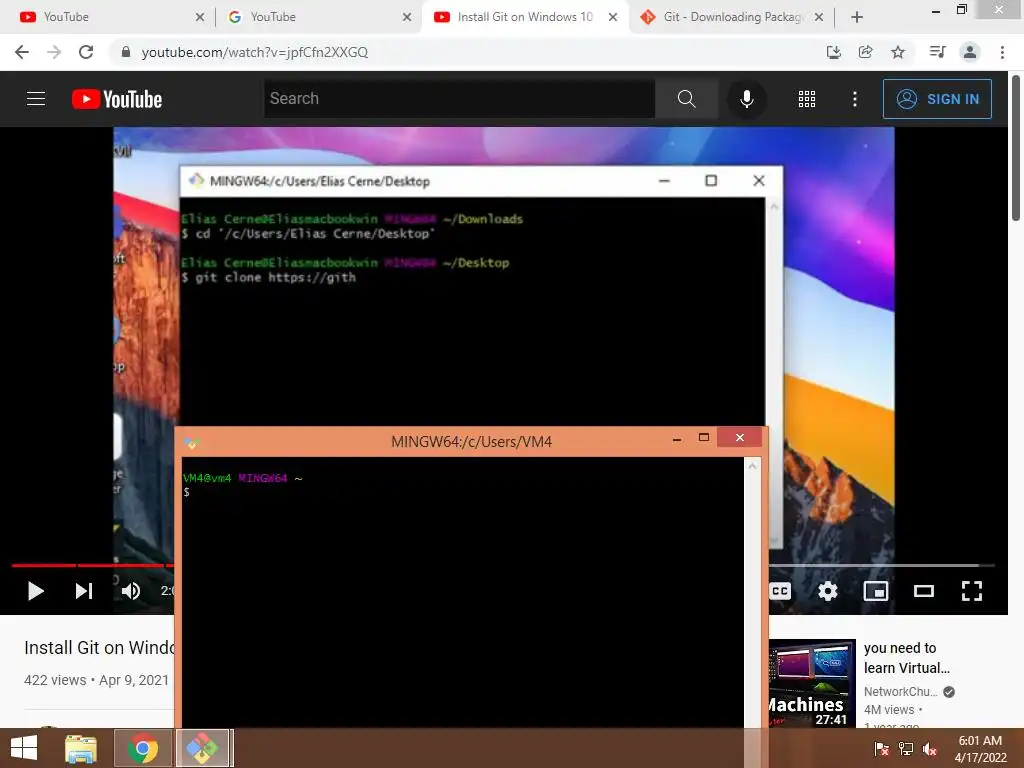This screenshot has height=768, width=1024.
Task: Play the video
Action: [35, 591]
